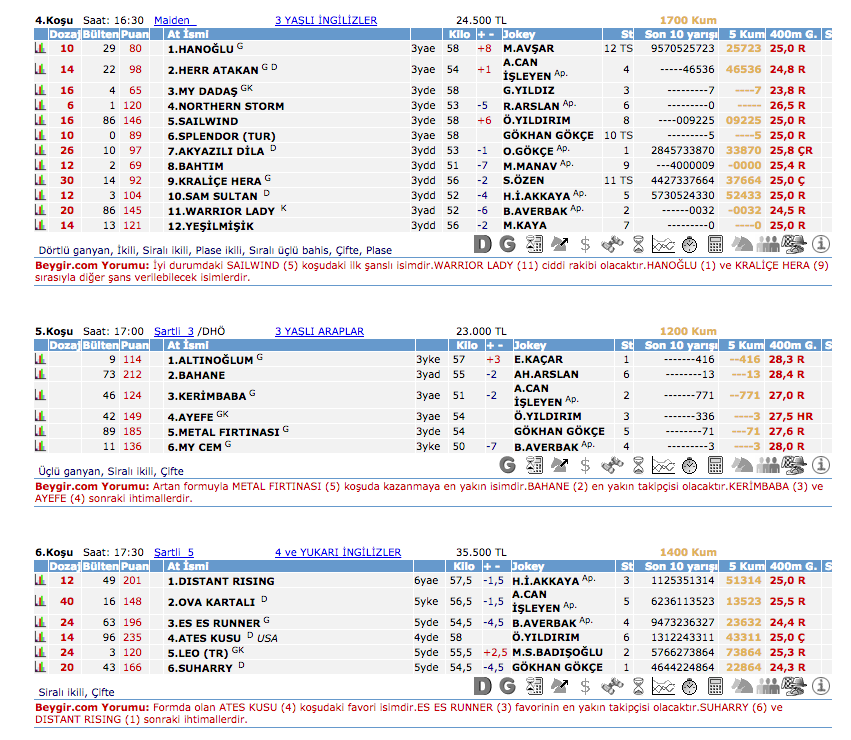Open the Maiden race type link
The width and height of the screenshot is (851, 740).
[174, 20]
